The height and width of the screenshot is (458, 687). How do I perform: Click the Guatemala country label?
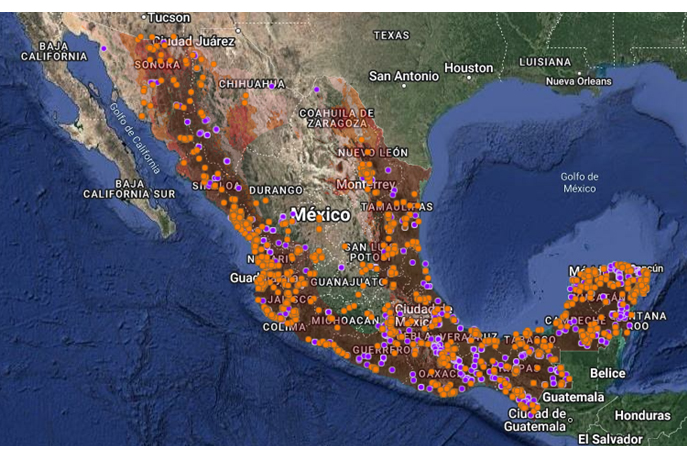tap(573, 398)
